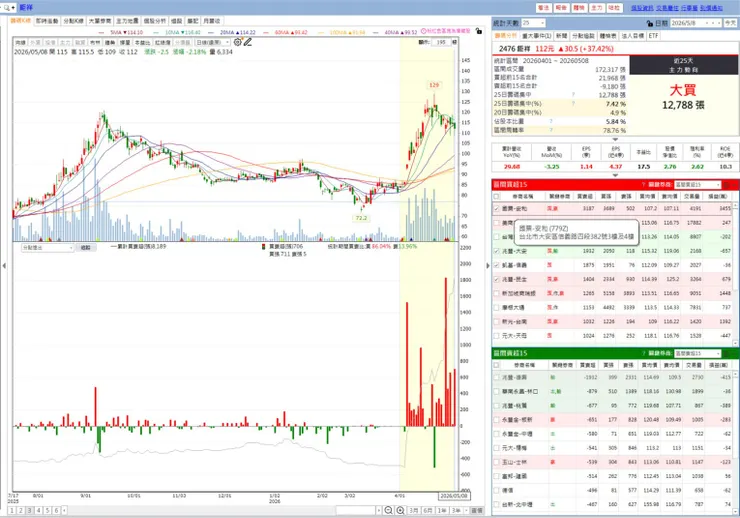Go to chart page 4
The width and height of the screenshot is (740, 518).
click(x=39, y=510)
